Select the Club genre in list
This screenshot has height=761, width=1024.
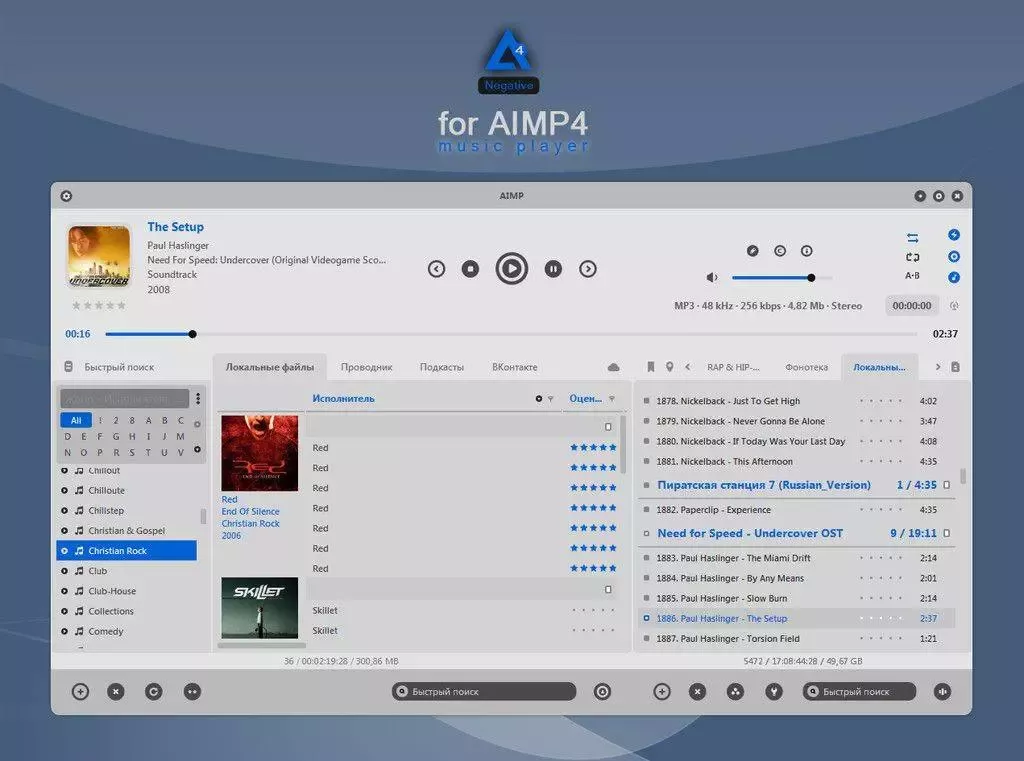tap(98, 571)
